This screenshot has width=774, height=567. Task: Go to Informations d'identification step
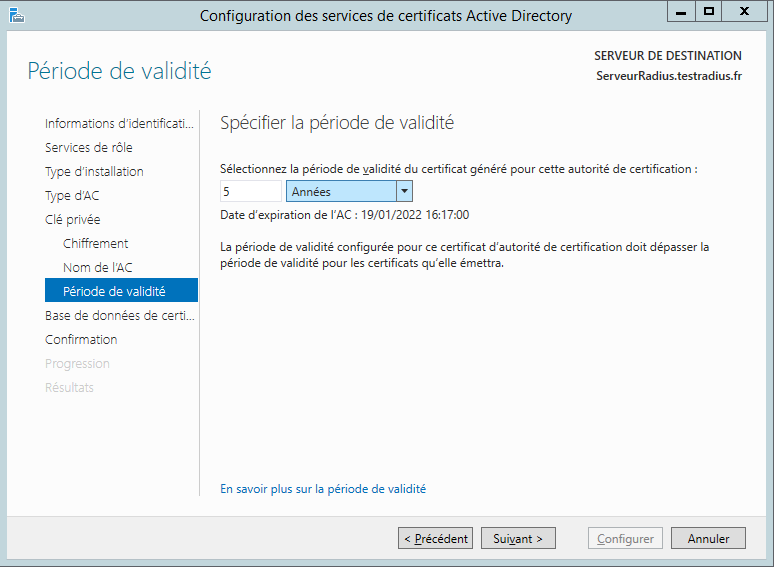119,123
